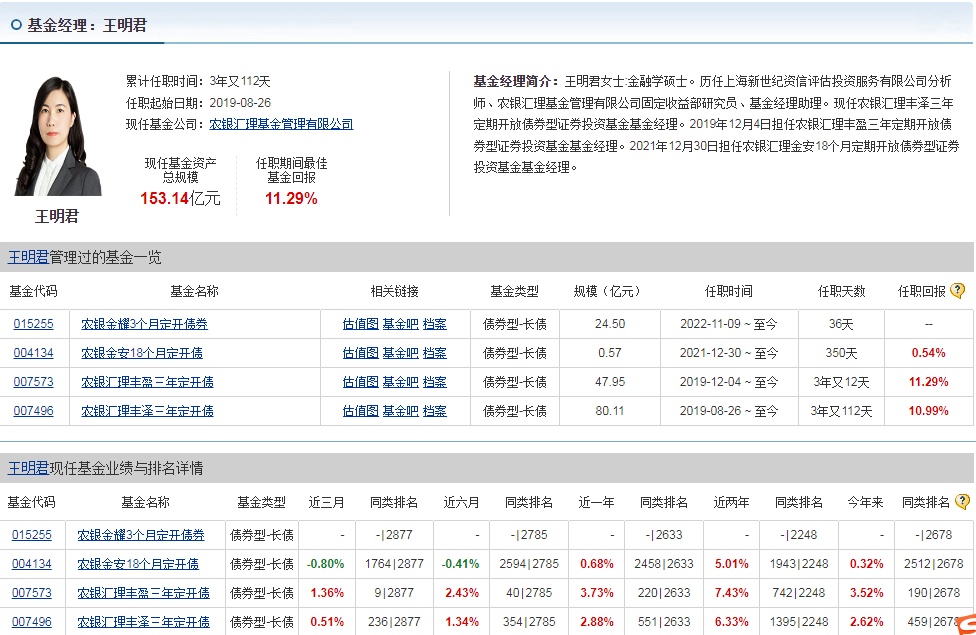Open fund code 007496 in performance ranking table
This screenshot has width=976, height=635.
[x=32, y=621]
